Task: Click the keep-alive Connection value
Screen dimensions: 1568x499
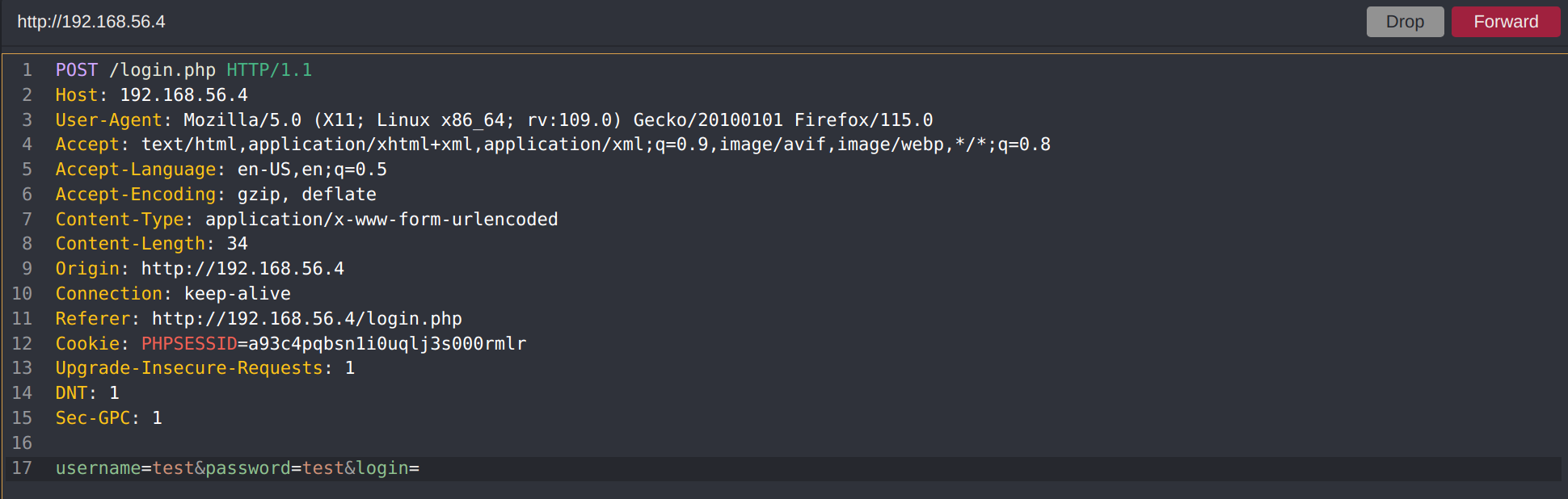Action: pyautogui.click(x=237, y=294)
